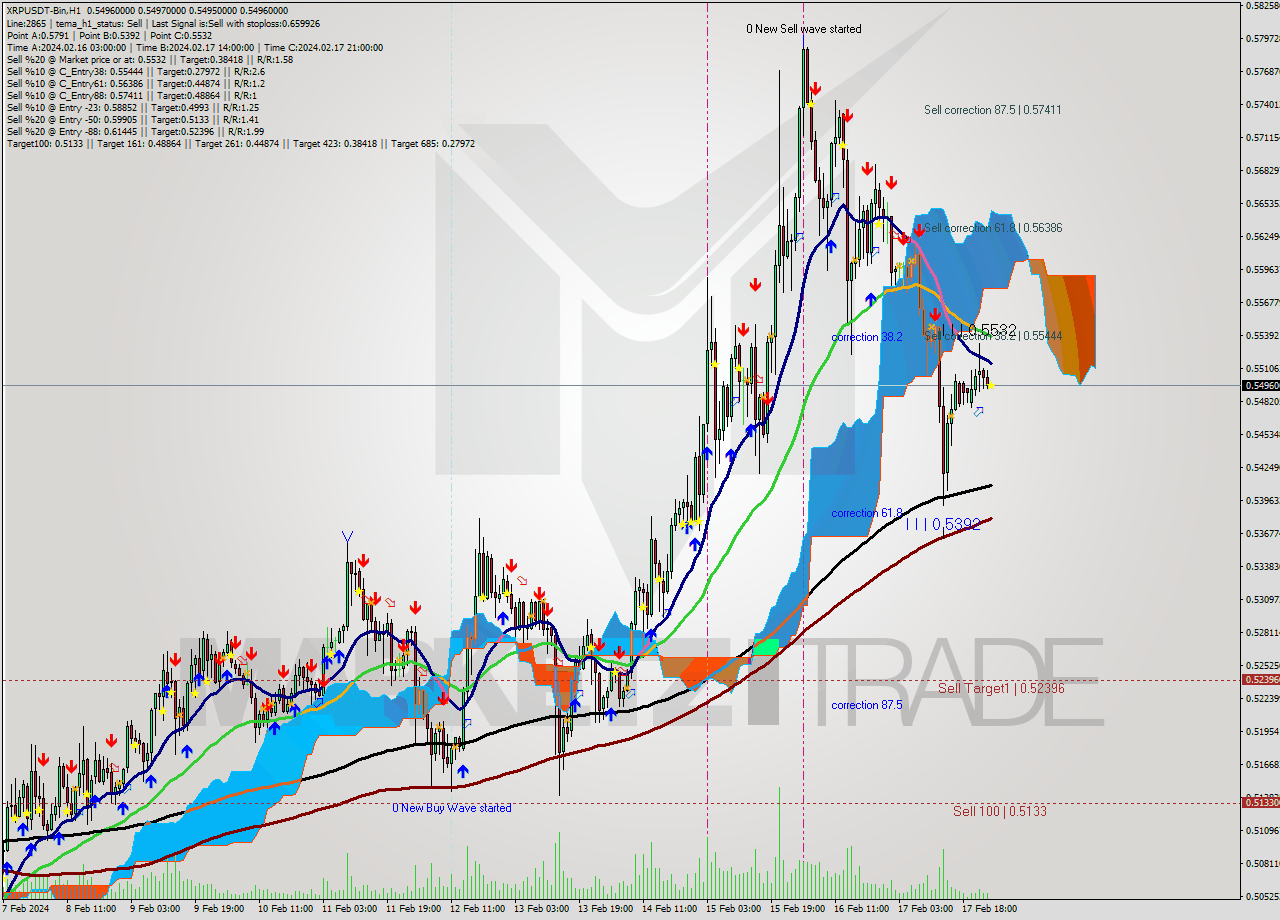Click '12 Feb 11:00' time axis label
1280x920 pixels.
coord(477,909)
